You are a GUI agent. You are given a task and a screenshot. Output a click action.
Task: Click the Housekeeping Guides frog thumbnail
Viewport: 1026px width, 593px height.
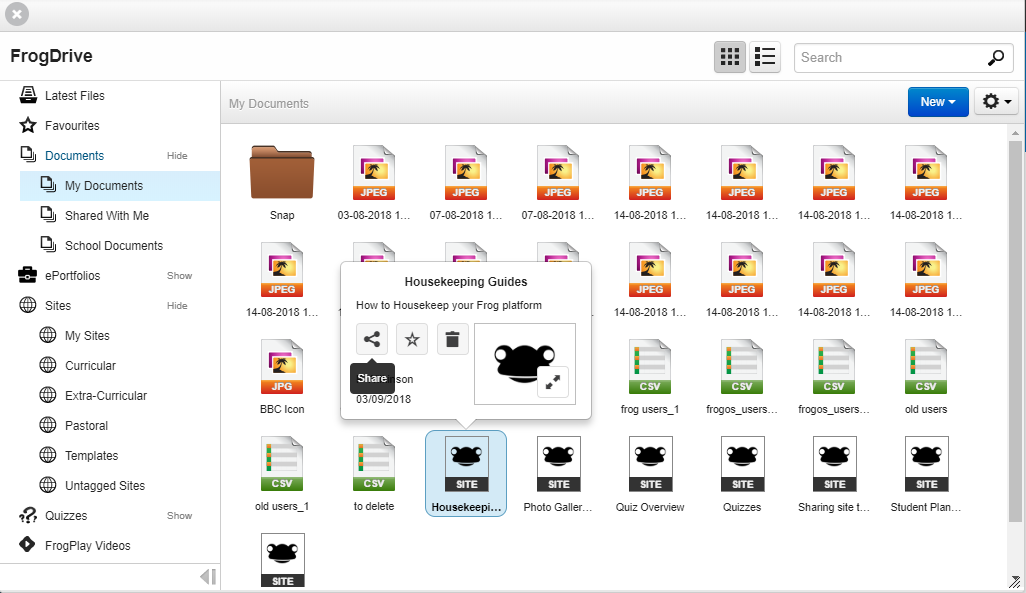(525, 363)
